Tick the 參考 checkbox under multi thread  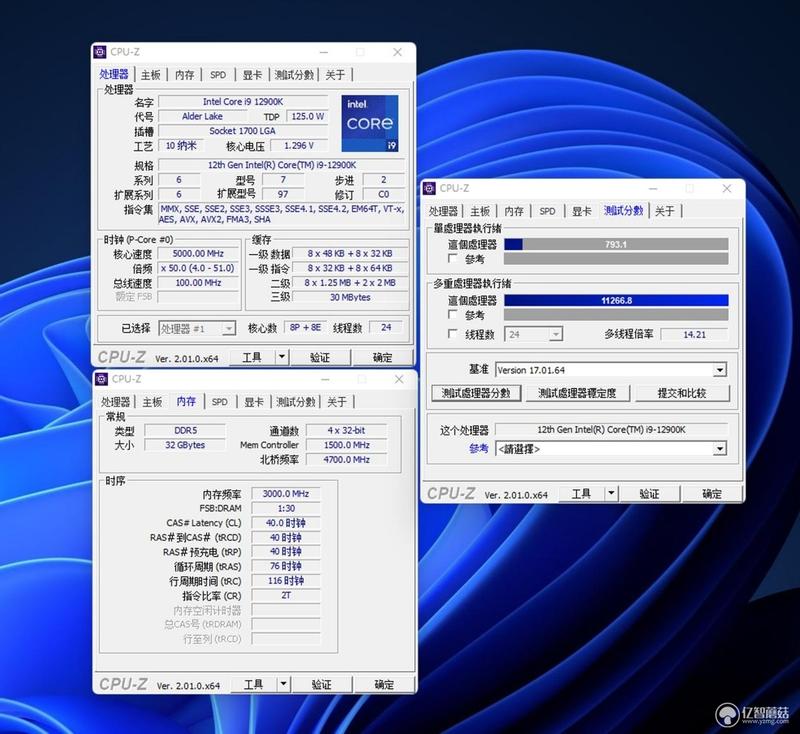click(452, 314)
